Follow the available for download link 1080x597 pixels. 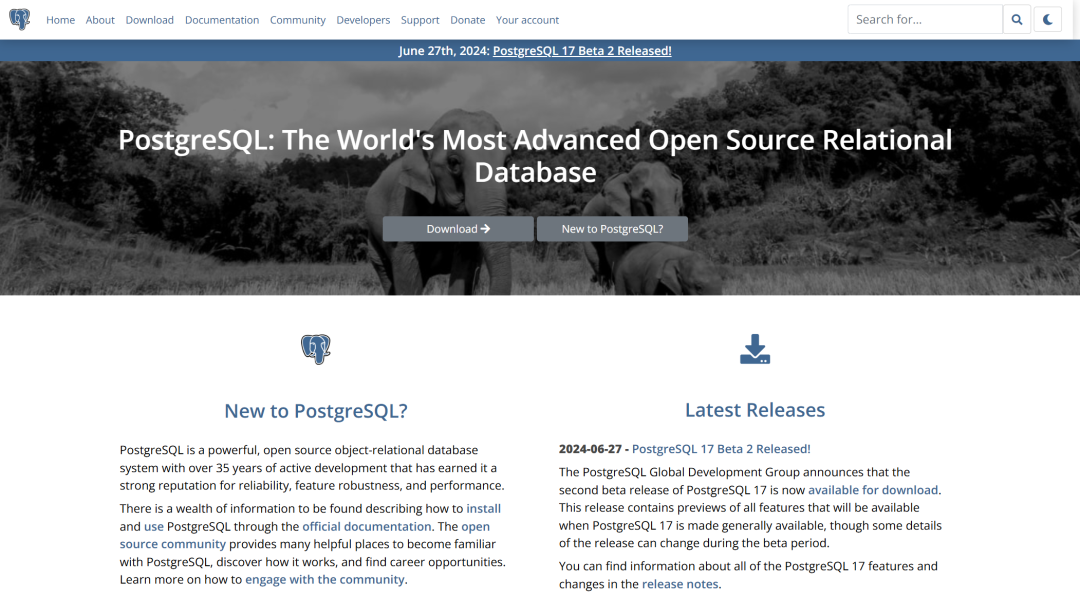pos(873,490)
